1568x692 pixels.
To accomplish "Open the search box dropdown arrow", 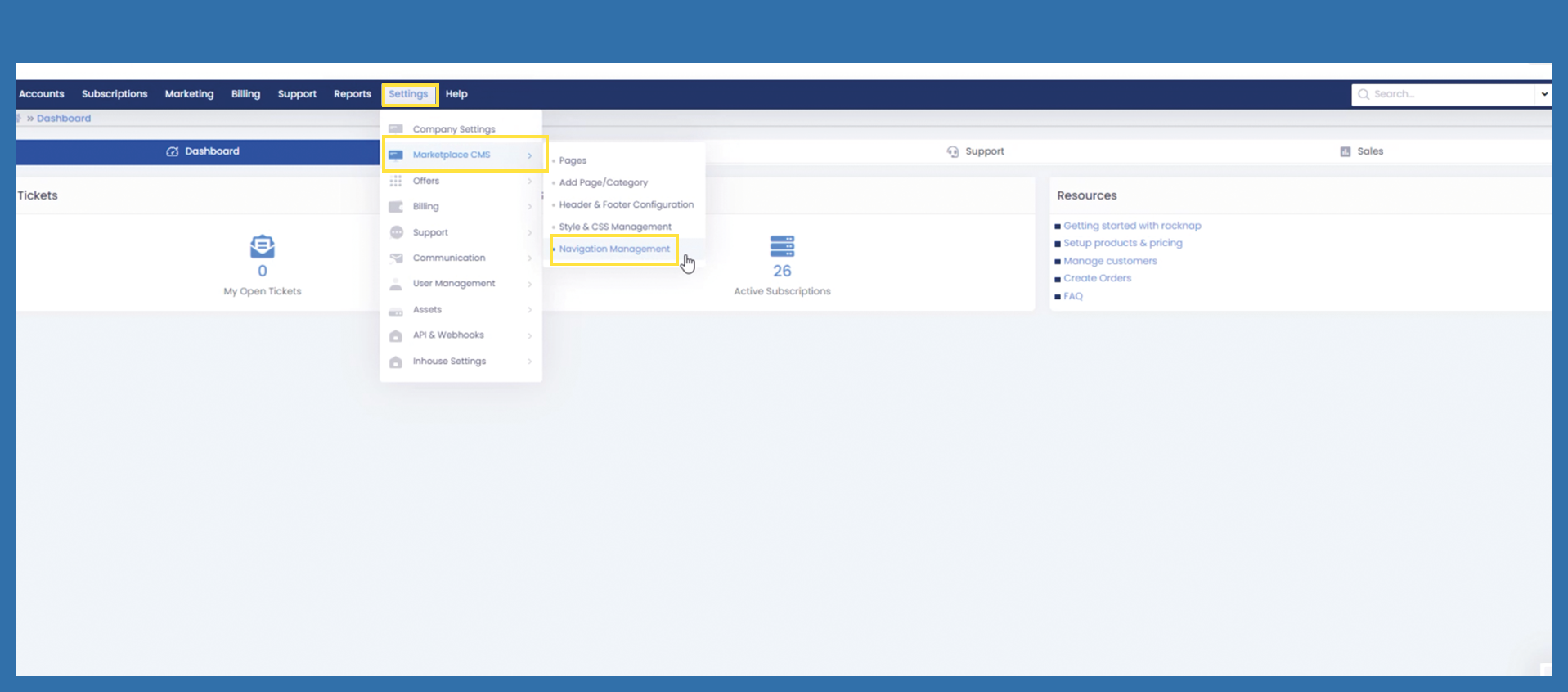I will [x=1543, y=94].
